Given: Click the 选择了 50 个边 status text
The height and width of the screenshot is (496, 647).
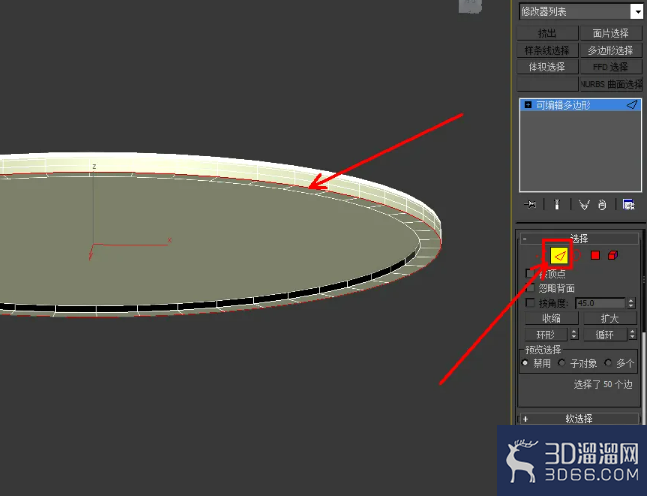Looking at the screenshot, I should 603,385.
